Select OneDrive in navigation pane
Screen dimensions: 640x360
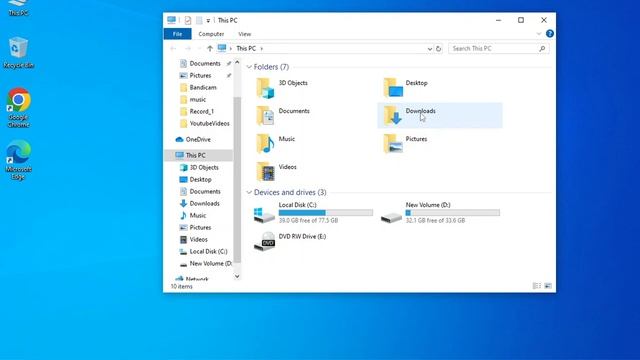198,140
